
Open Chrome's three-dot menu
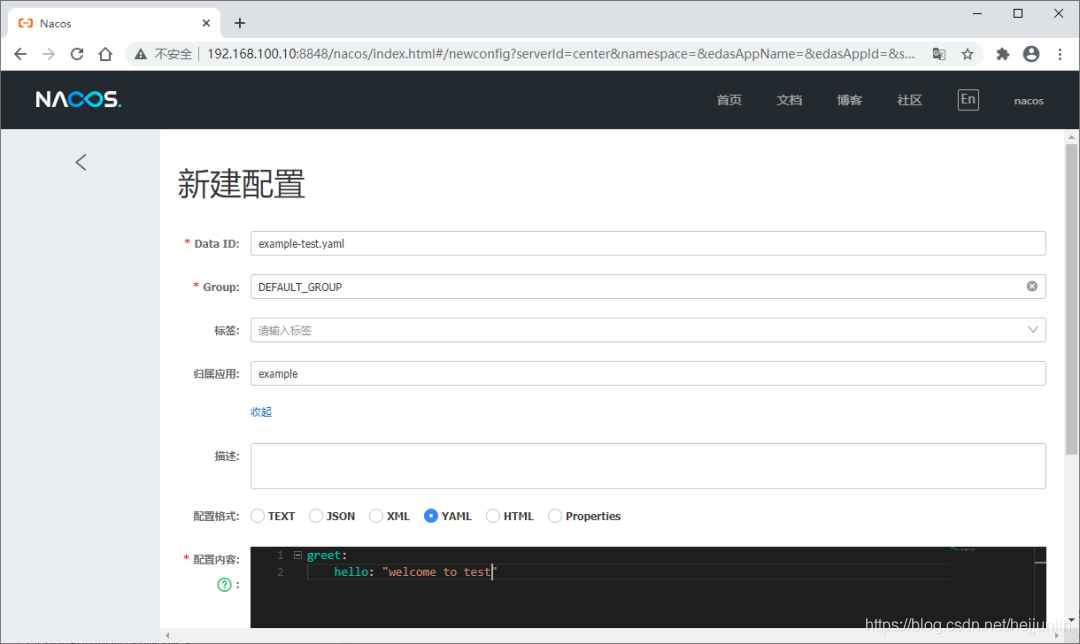coord(1060,54)
